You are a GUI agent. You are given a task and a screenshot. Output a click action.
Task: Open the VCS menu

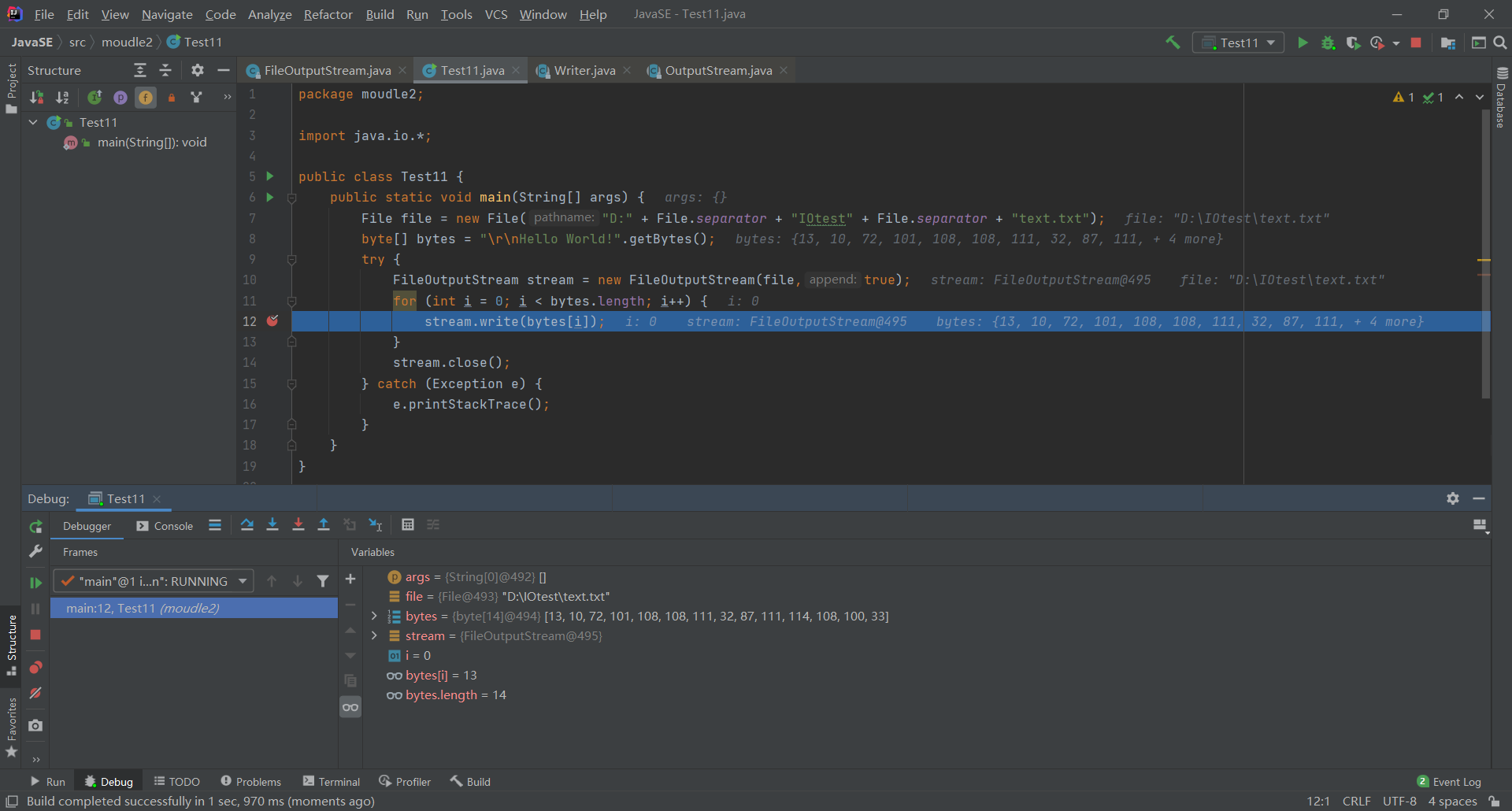[x=496, y=14]
